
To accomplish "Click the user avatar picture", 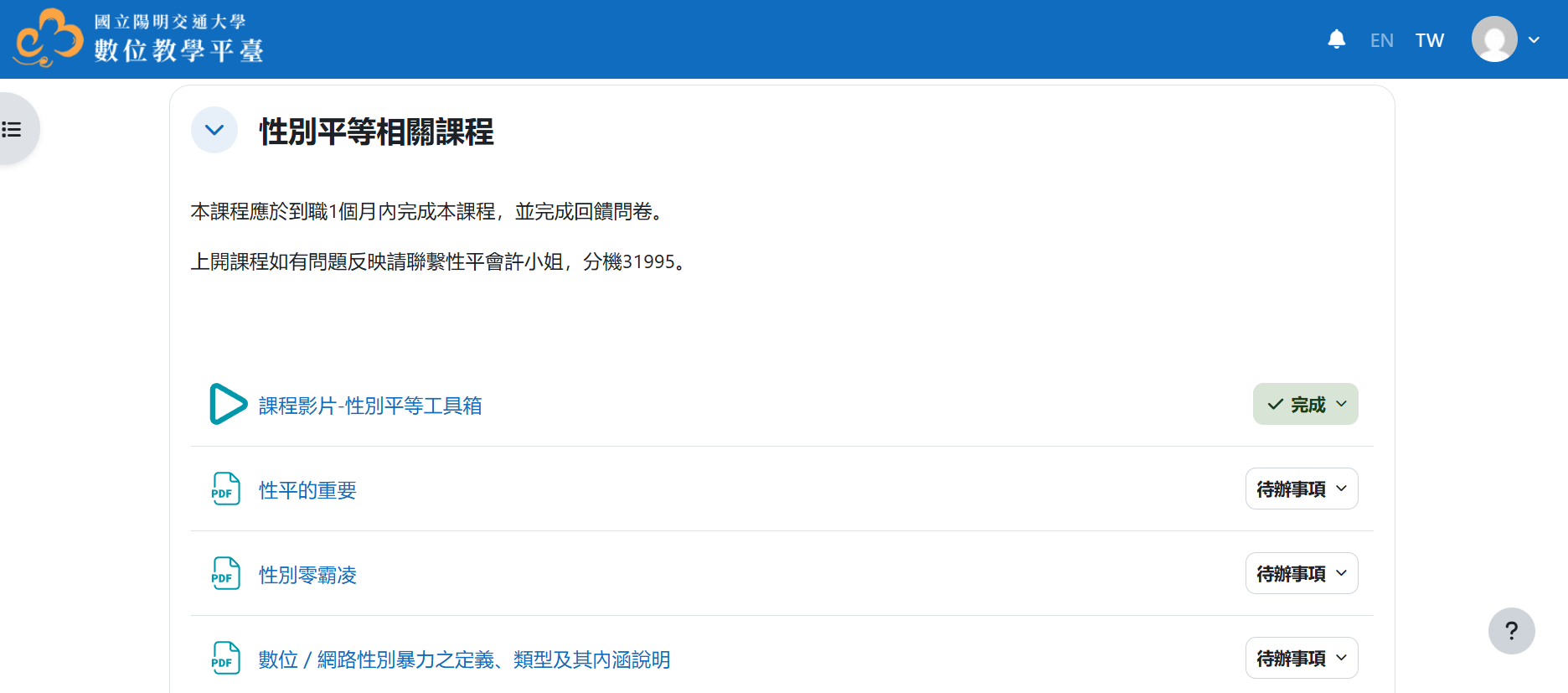I will click(1494, 39).
